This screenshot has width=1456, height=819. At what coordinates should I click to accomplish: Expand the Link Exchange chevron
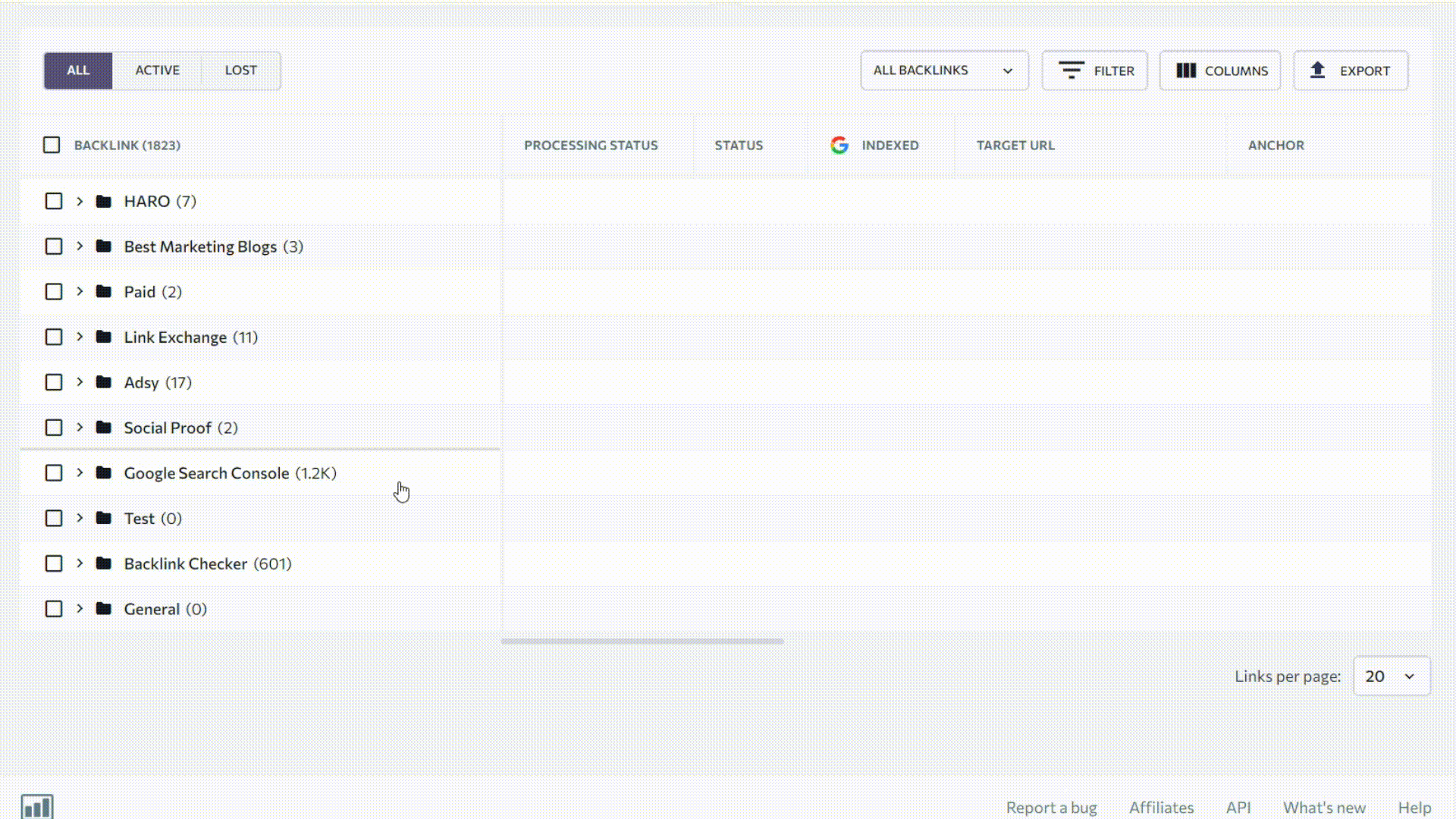80,337
